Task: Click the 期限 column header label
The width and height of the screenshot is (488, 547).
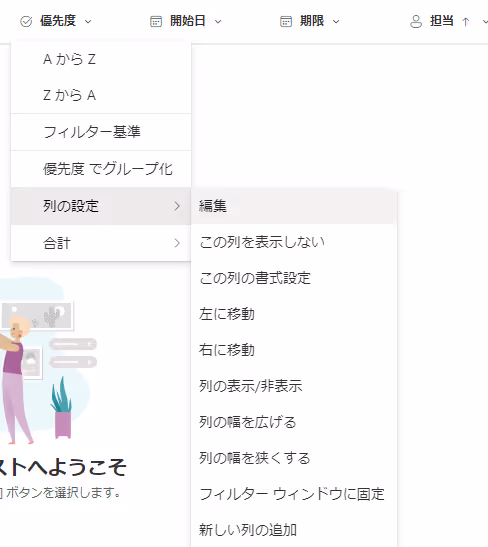Action: pyautogui.click(x=312, y=21)
